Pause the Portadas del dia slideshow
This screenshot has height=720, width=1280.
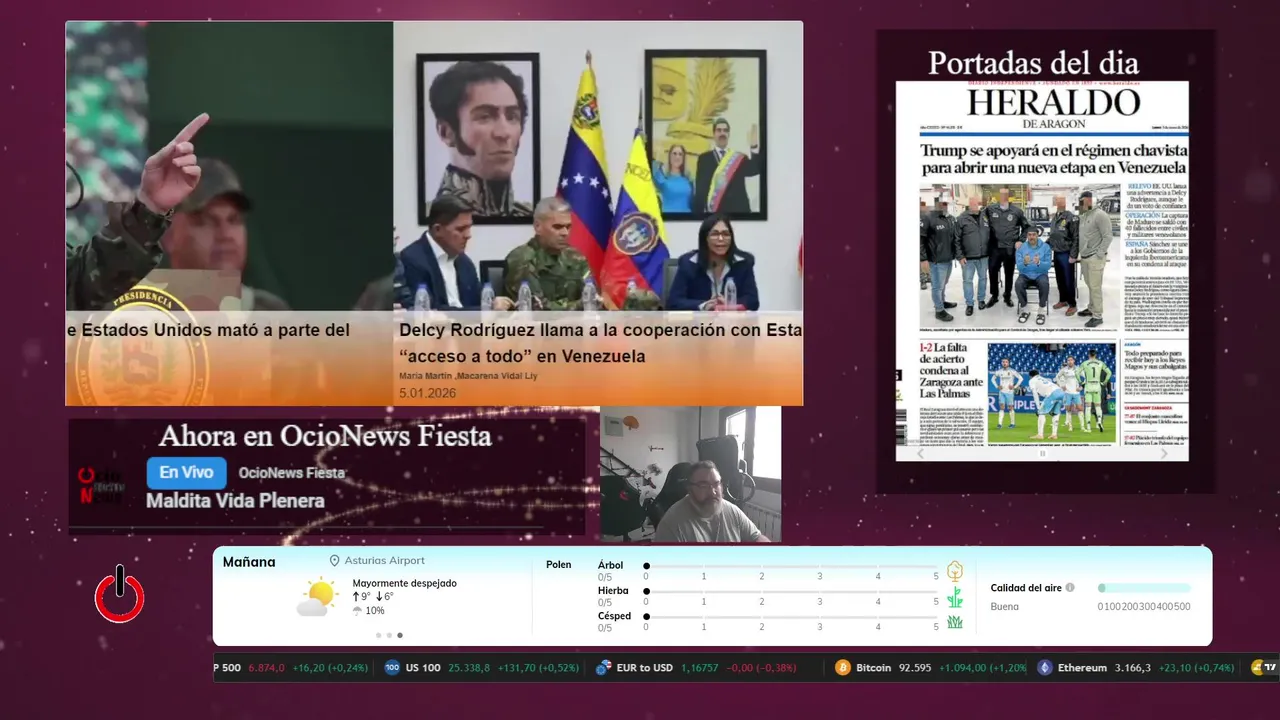click(x=1042, y=453)
